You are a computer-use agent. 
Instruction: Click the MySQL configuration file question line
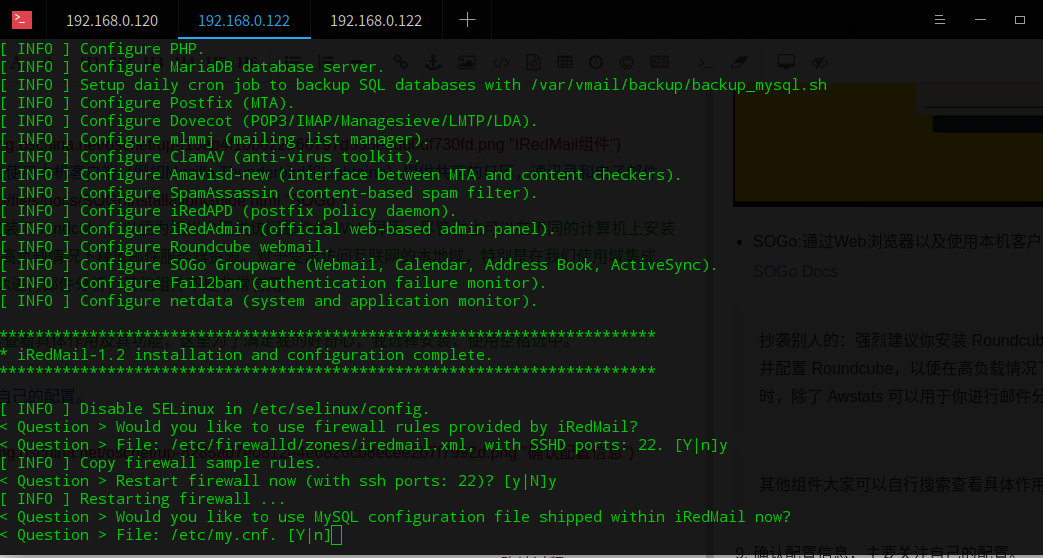pyautogui.click(x=395, y=516)
